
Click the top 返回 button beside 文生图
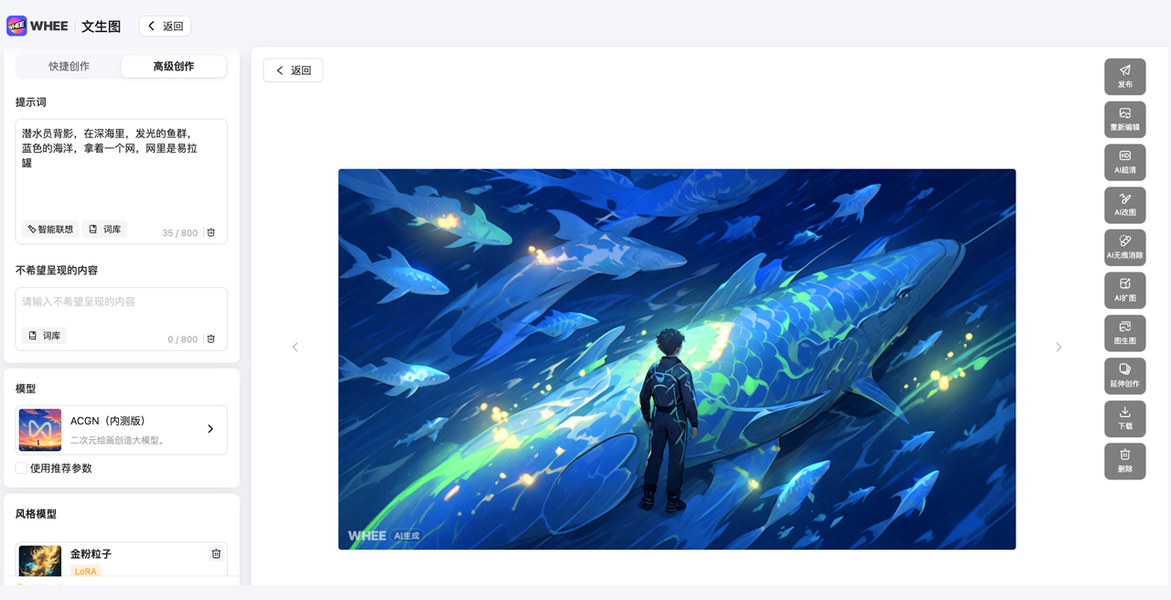[x=165, y=26]
